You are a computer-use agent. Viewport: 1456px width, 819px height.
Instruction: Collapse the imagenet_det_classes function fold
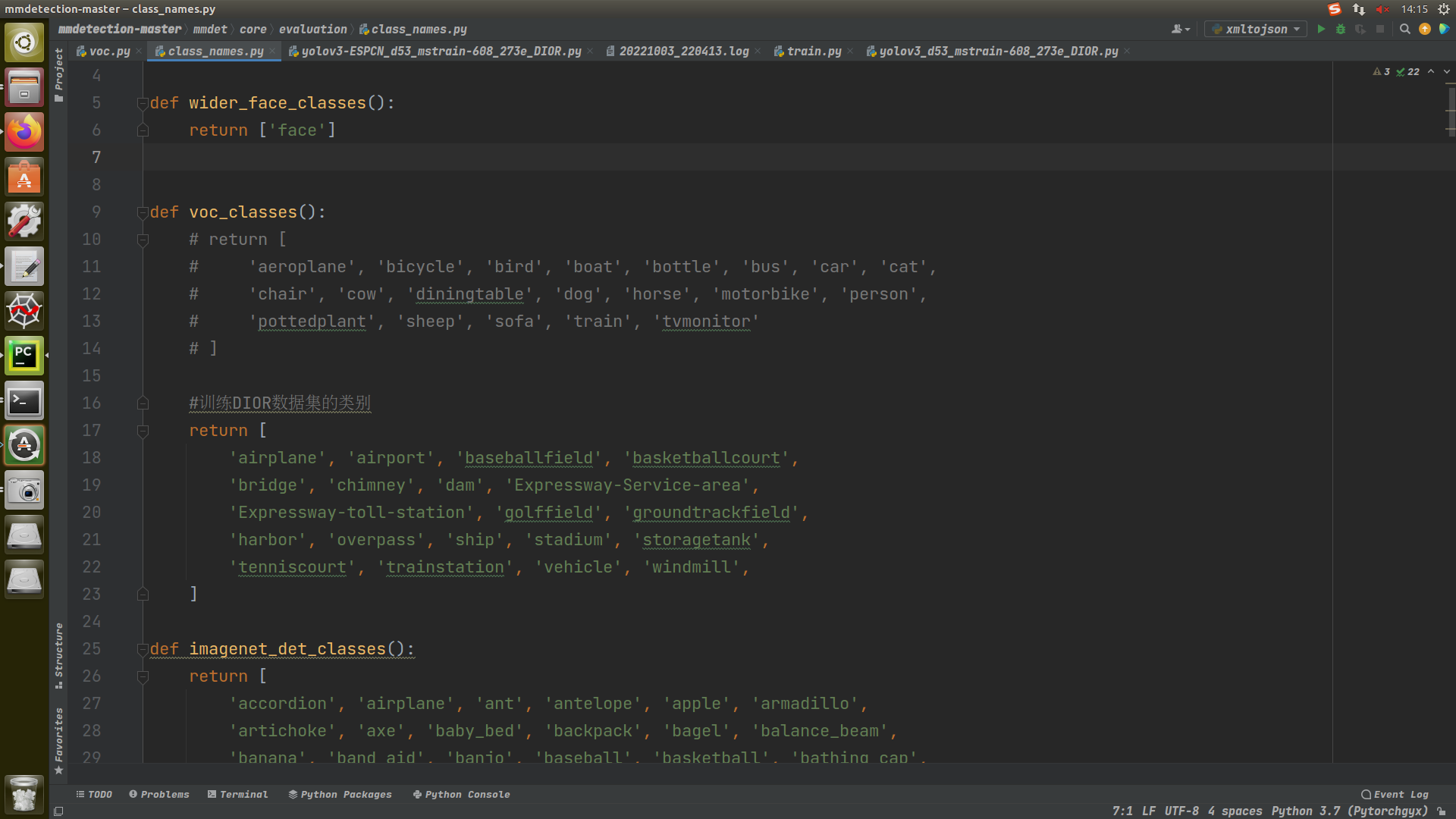[142, 649]
